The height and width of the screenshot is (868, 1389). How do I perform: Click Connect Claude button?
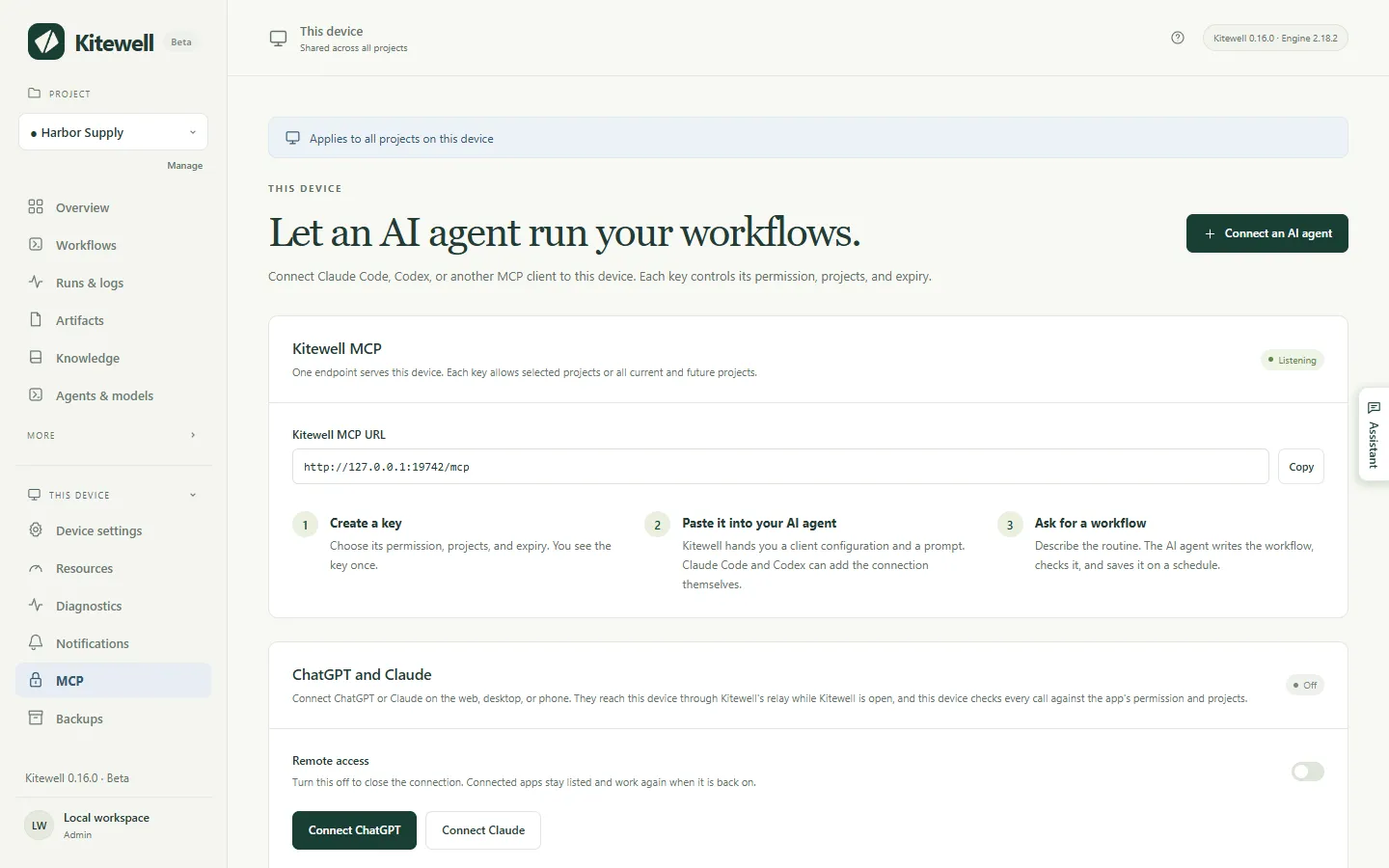coord(483,830)
